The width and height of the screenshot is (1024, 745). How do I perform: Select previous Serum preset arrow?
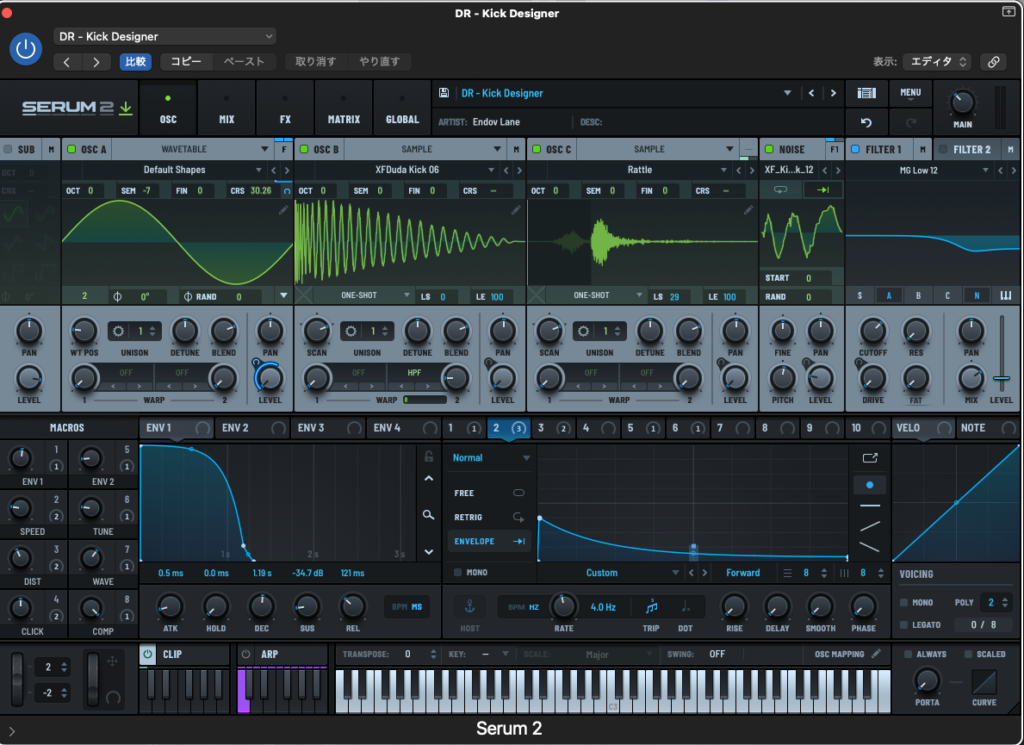tap(811, 93)
